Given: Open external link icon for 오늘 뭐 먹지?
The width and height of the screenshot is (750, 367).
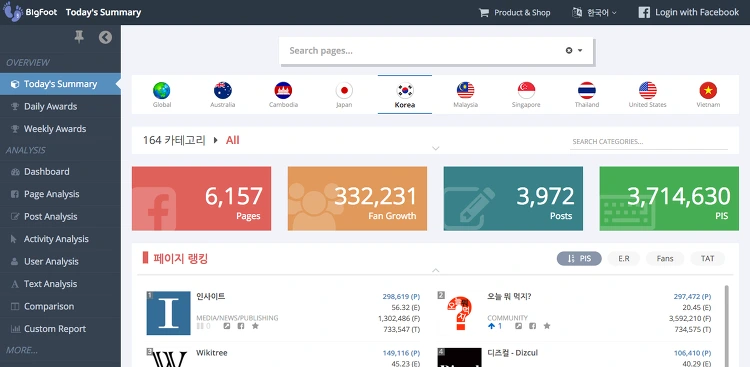Looking at the screenshot, I should coord(518,326).
